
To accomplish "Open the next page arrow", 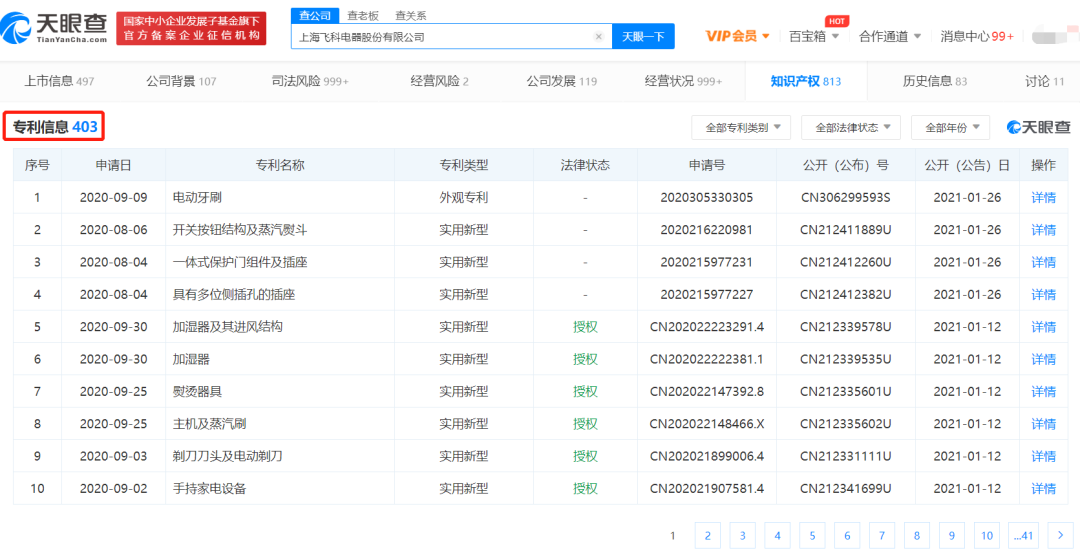I will tap(1059, 535).
